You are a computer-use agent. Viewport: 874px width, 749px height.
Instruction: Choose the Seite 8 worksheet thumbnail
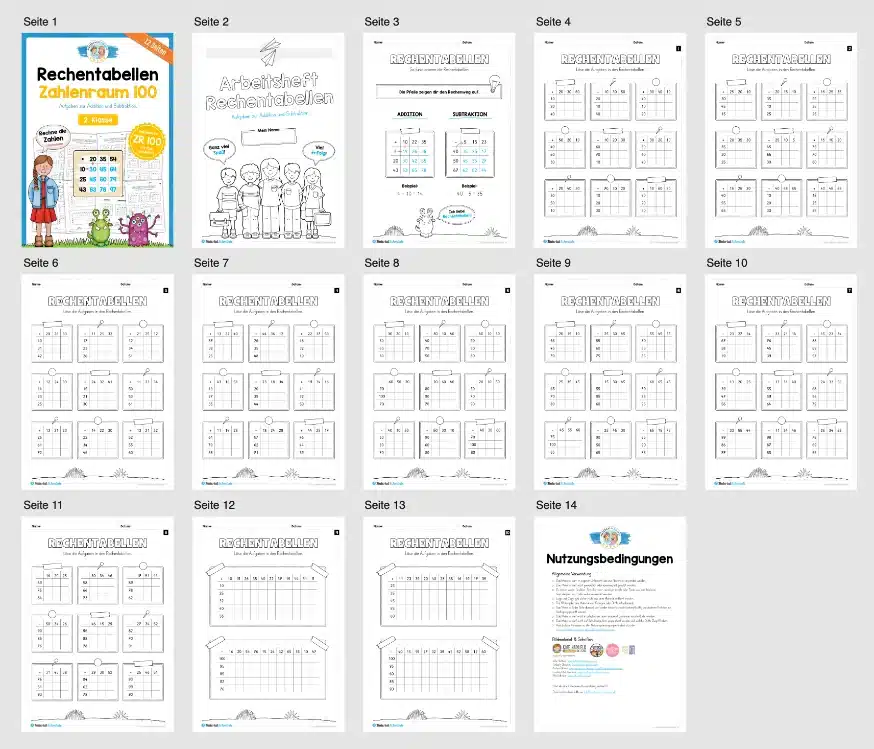tap(439, 381)
